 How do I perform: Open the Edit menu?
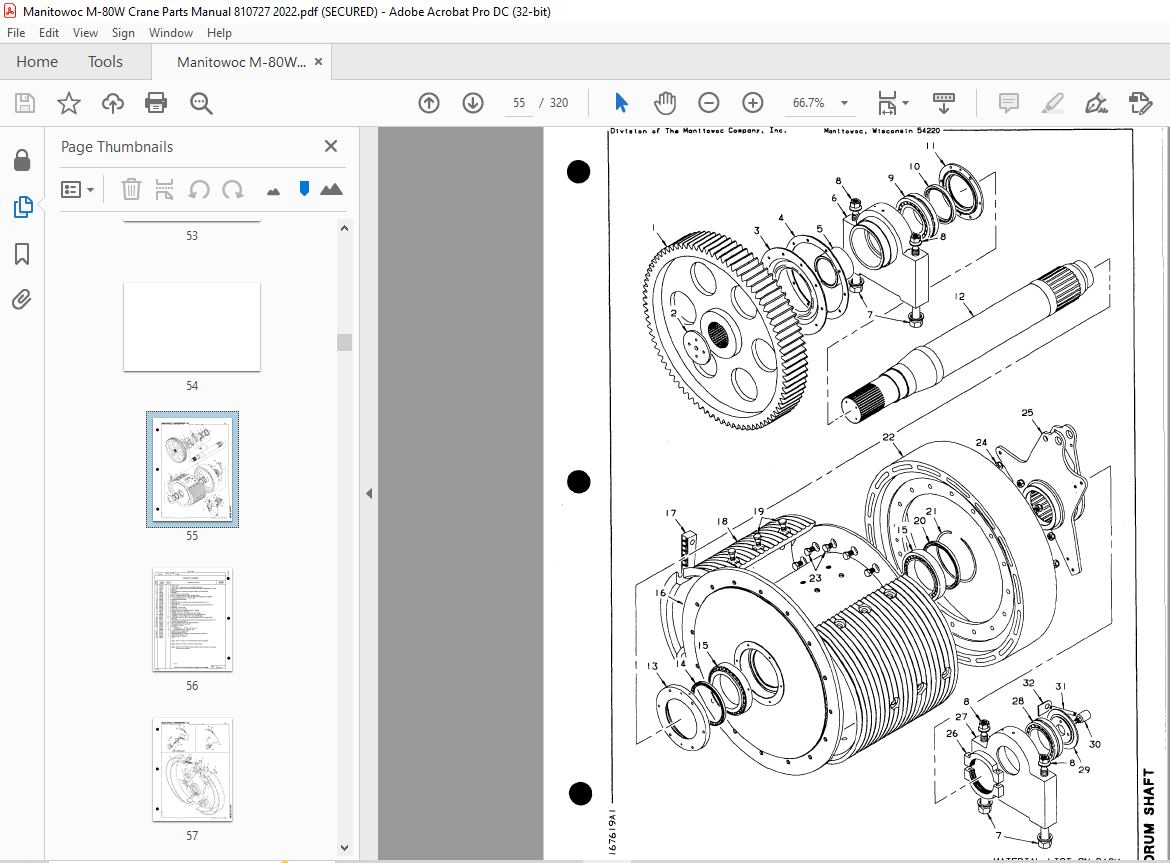(x=49, y=33)
